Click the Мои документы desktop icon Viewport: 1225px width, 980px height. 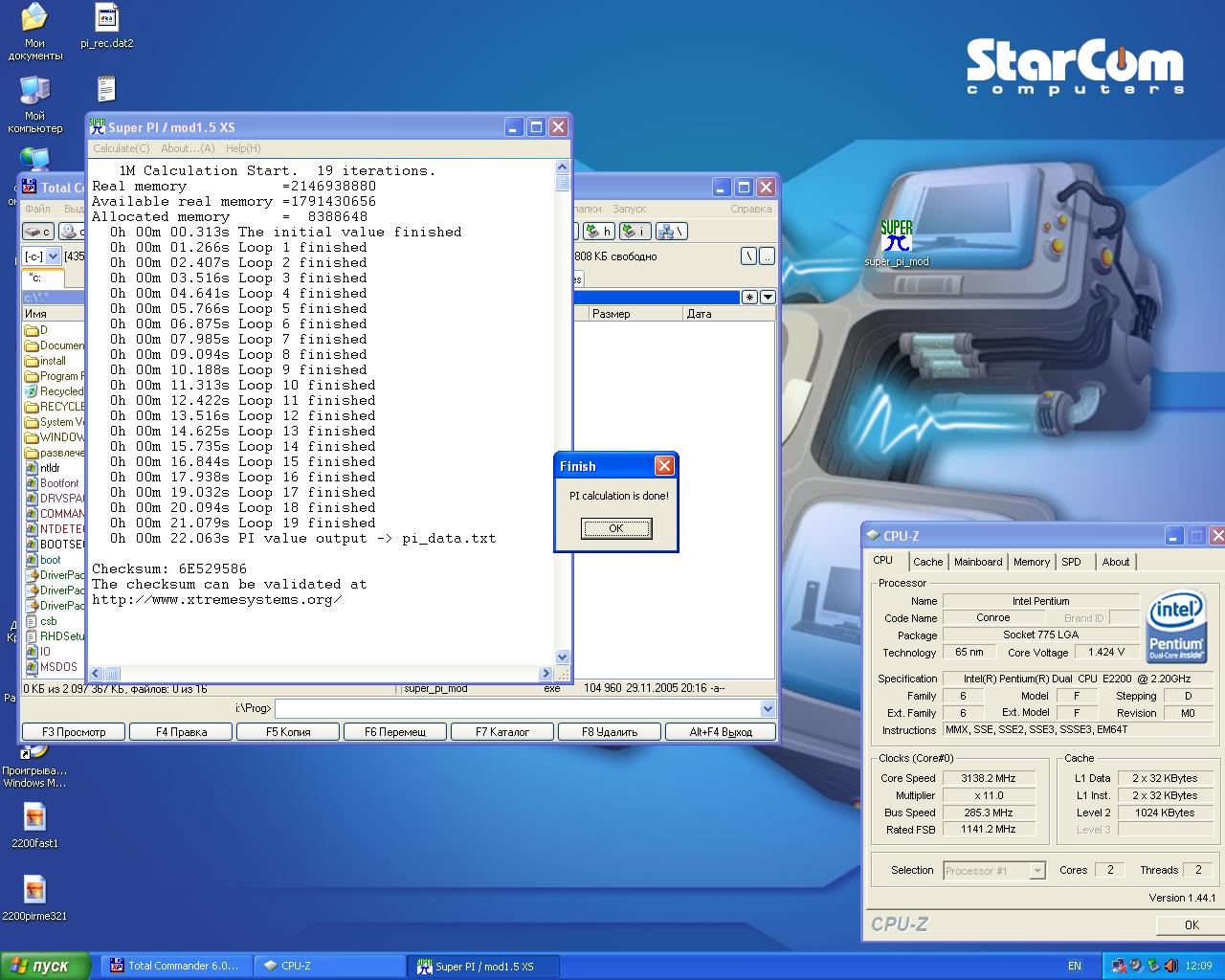coord(34,32)
